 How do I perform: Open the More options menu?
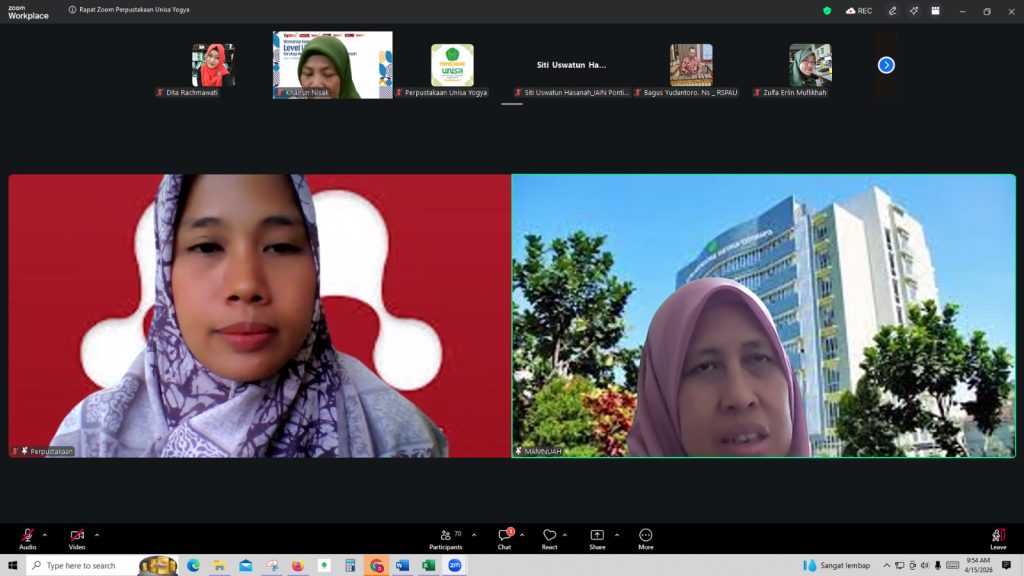pos(645,538)
